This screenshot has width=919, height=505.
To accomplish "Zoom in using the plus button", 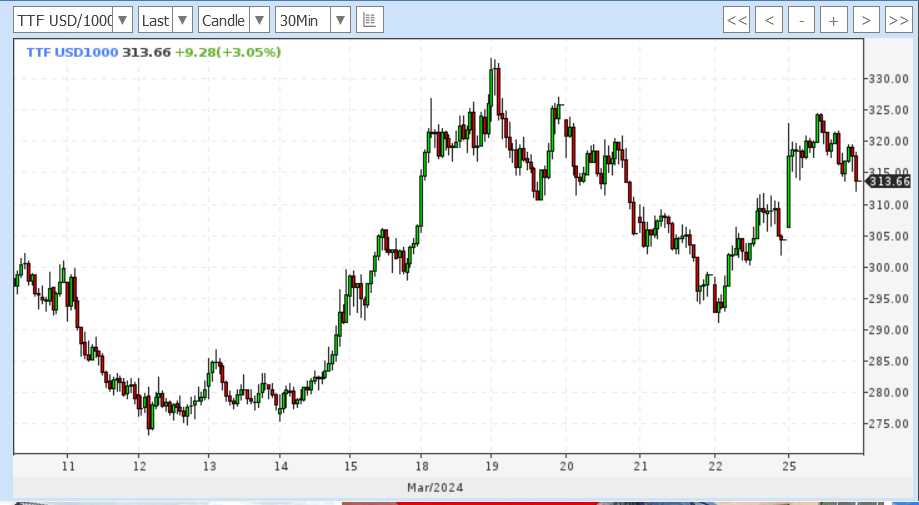I will (833, 20).
